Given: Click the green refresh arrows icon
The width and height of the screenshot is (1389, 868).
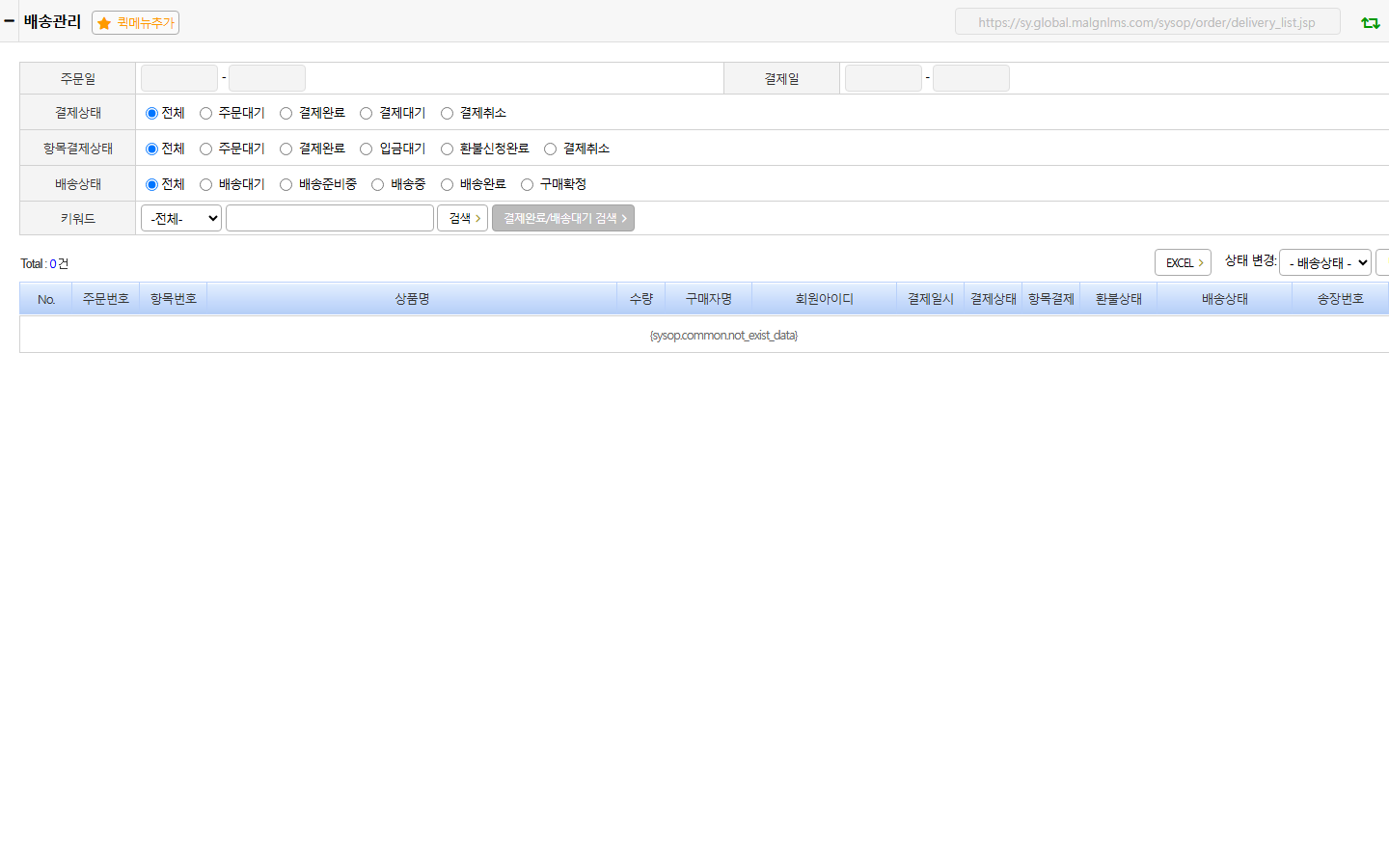Looking at the screenshot, I should coord(1370,22).
